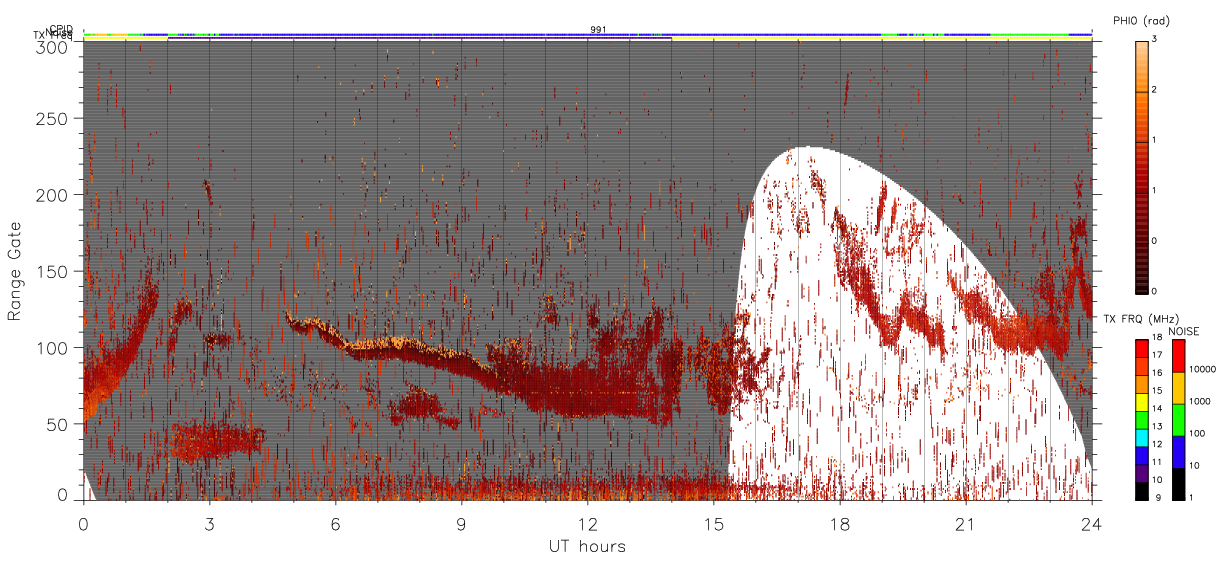Click the darkest bottom section of PHI0 colorbar

coord(1142,268)
